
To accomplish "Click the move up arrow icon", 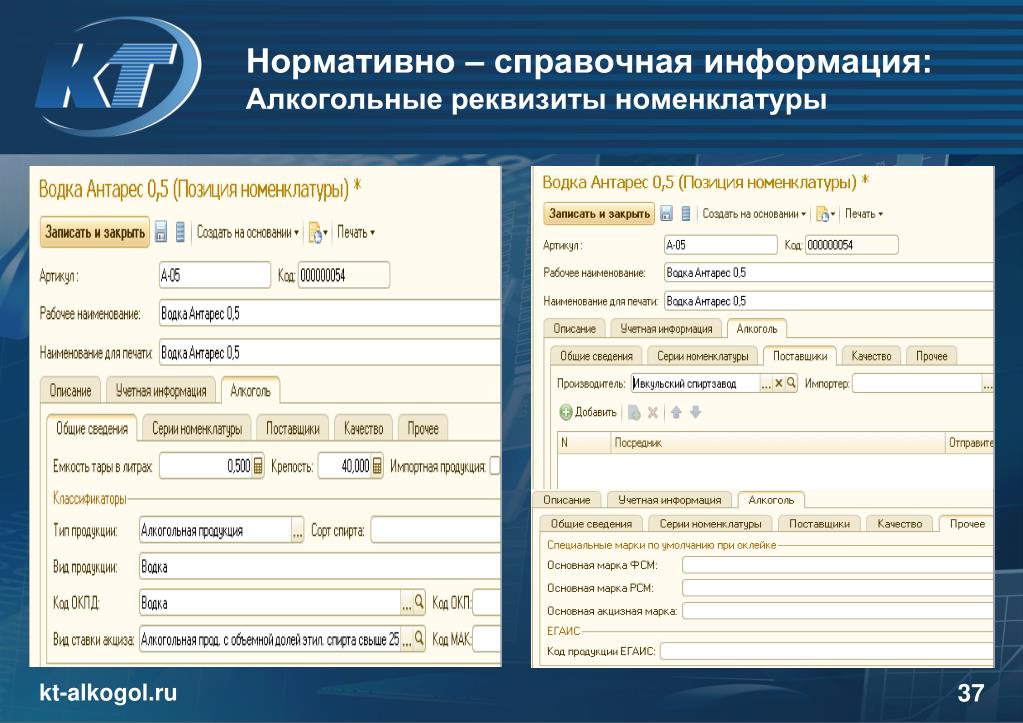I will [x=676, y=412].
